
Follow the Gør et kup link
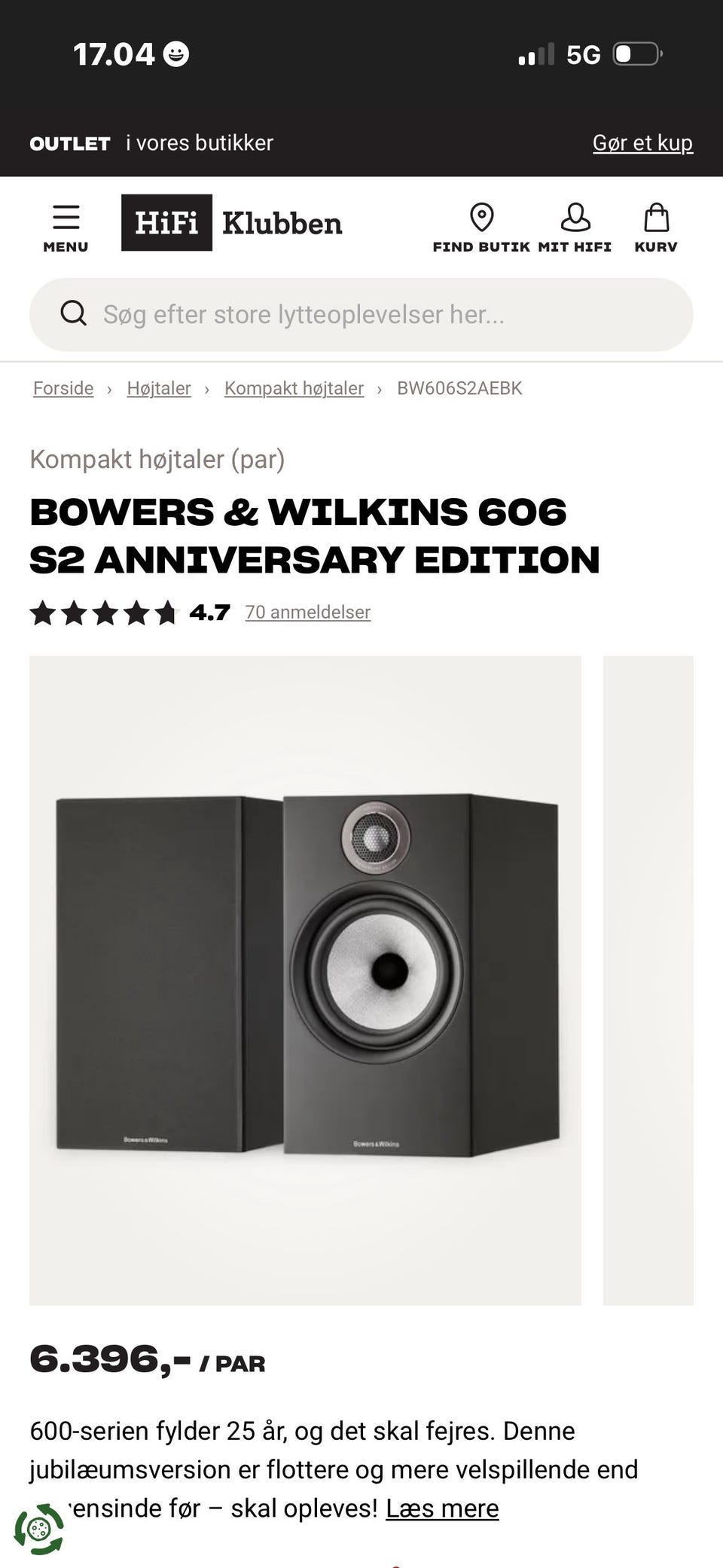(642, 142)
